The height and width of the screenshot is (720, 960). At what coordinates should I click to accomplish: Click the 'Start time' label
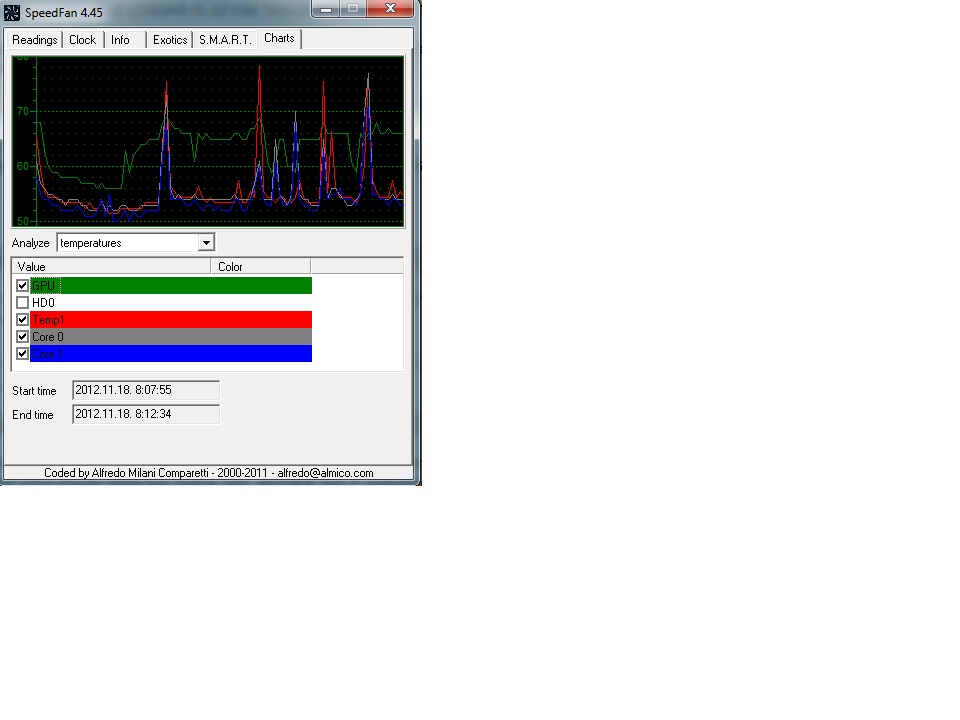tap(34, 391)
